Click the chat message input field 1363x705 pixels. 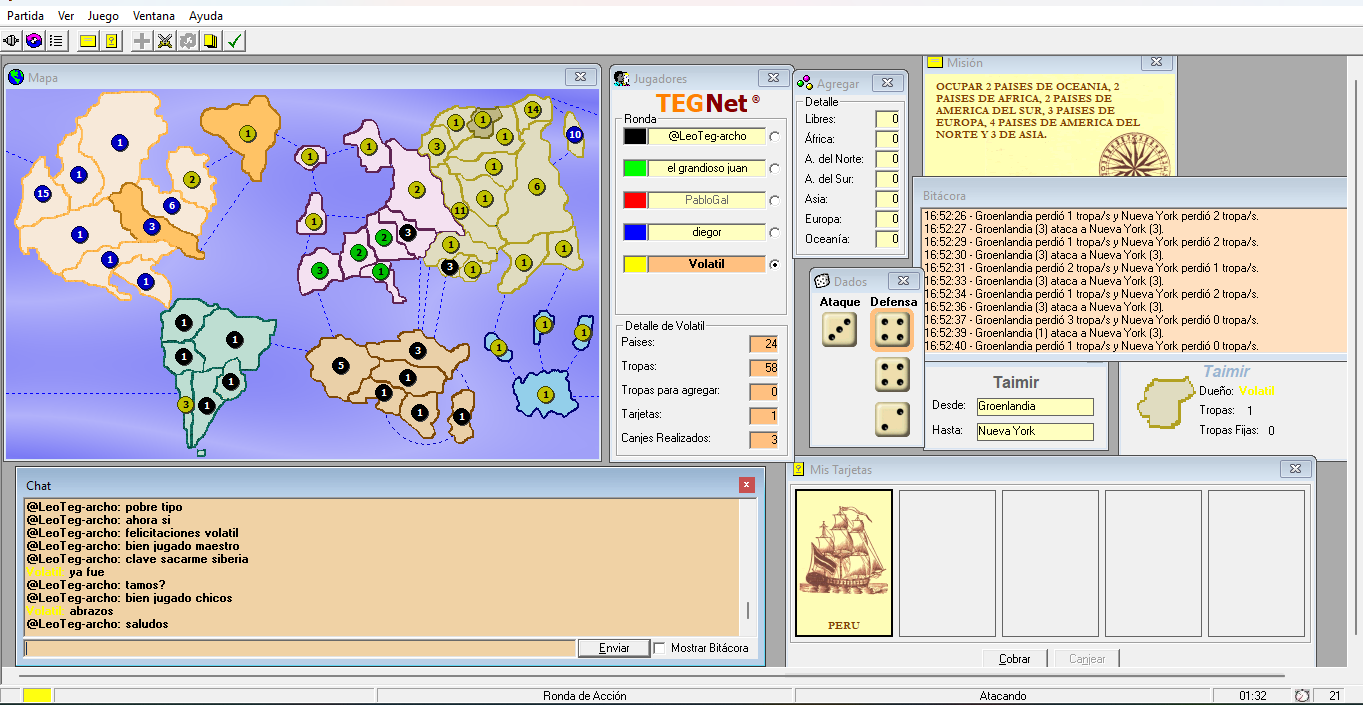point(300,648)
